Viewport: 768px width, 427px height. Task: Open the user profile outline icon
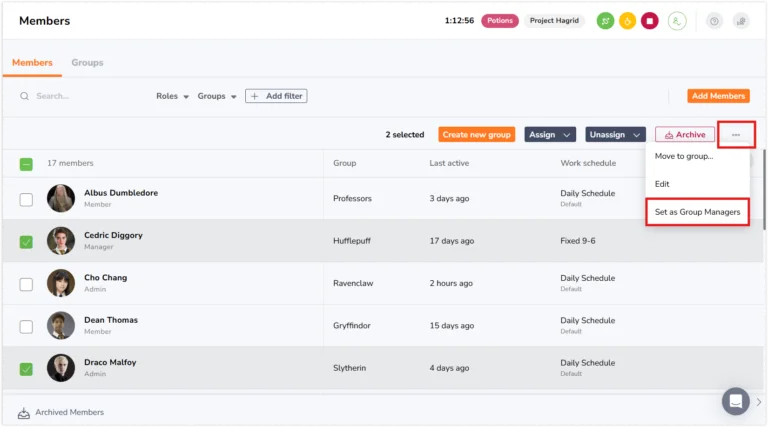(x=677, y=21)
